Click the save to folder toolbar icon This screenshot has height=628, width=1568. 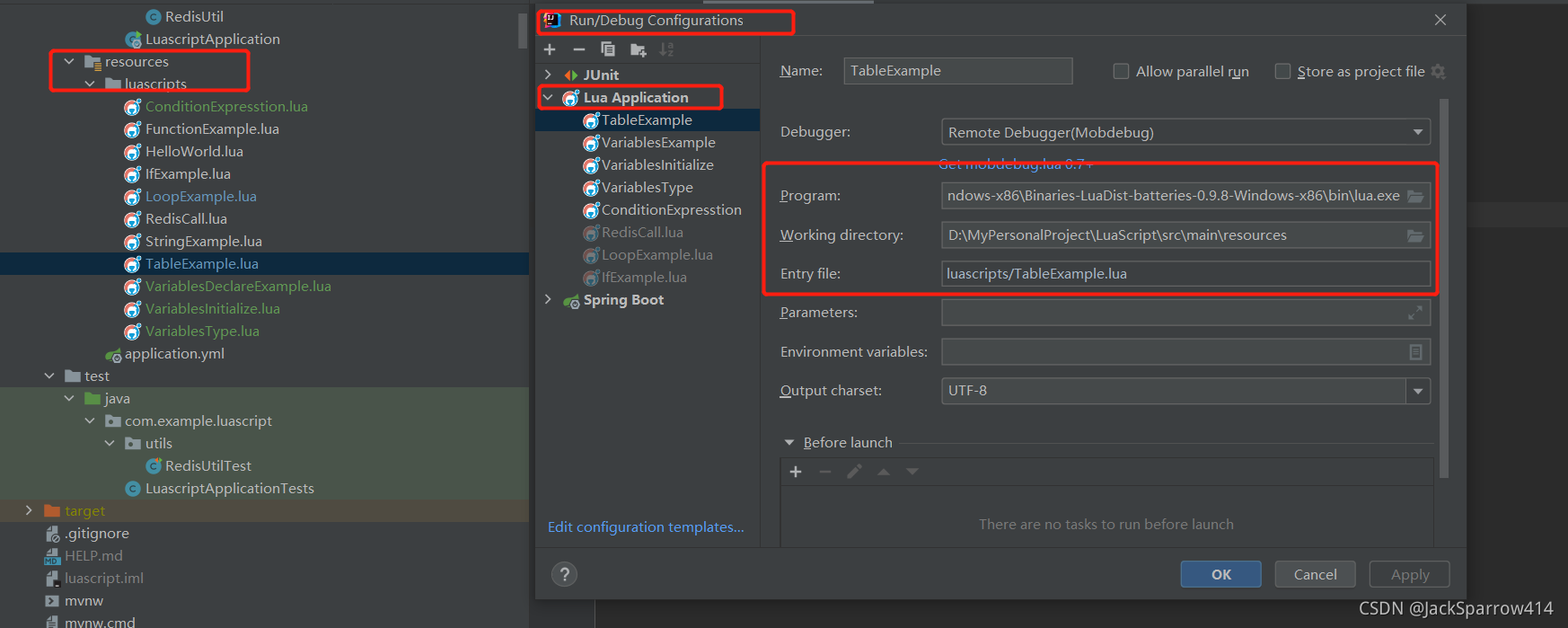(639, 49)
